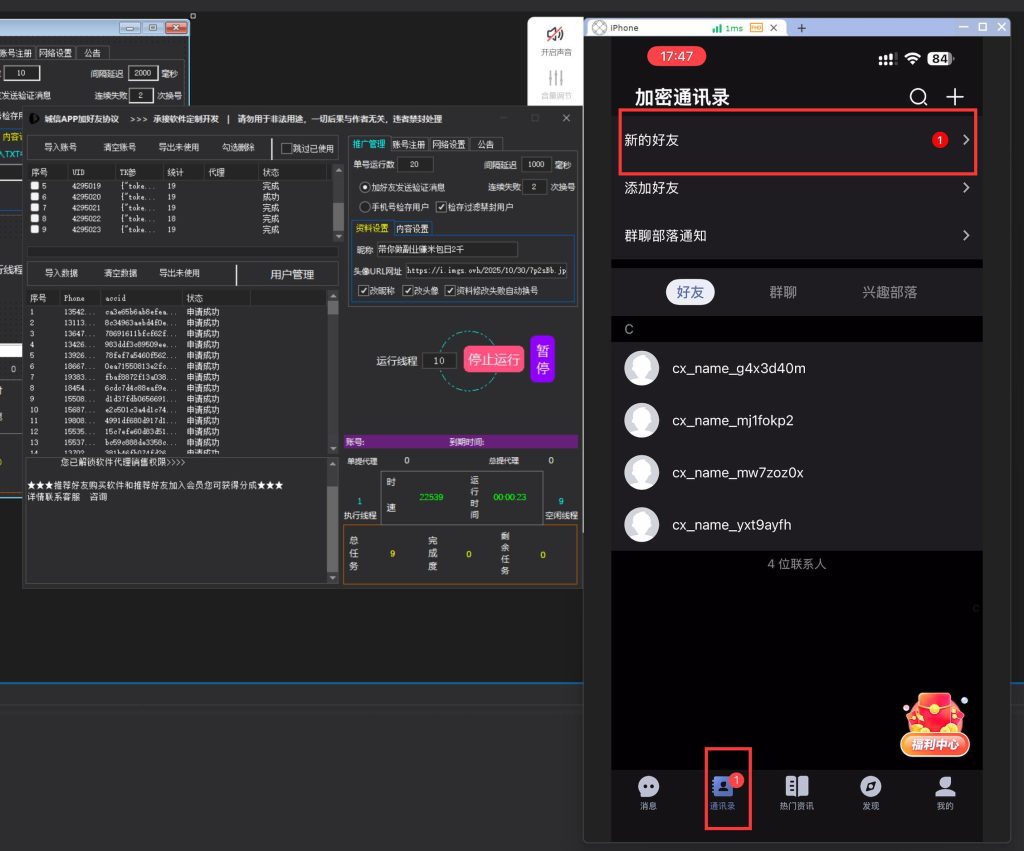This screenshot has height=851, width=1024.
Task: Tap the search magnifier in 加密通讯录 header
Action: click(x=918, y=97)
